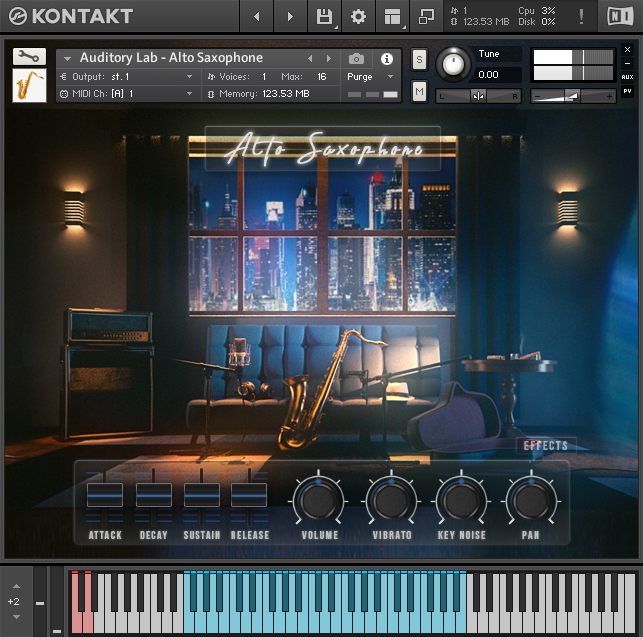
Task: Click the Tune value 0.00 field
Action: (x=497, y=75)
